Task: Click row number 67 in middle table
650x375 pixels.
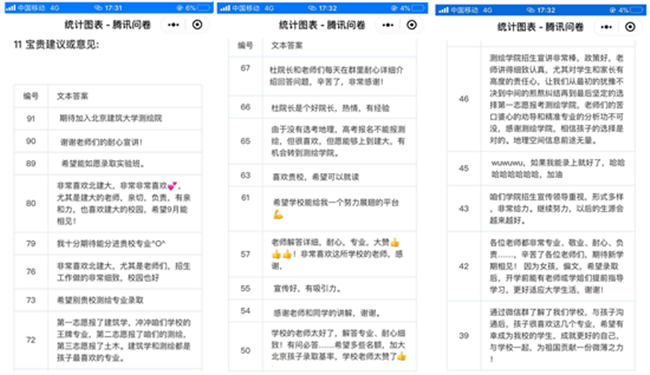Action: tap(245, 68)
